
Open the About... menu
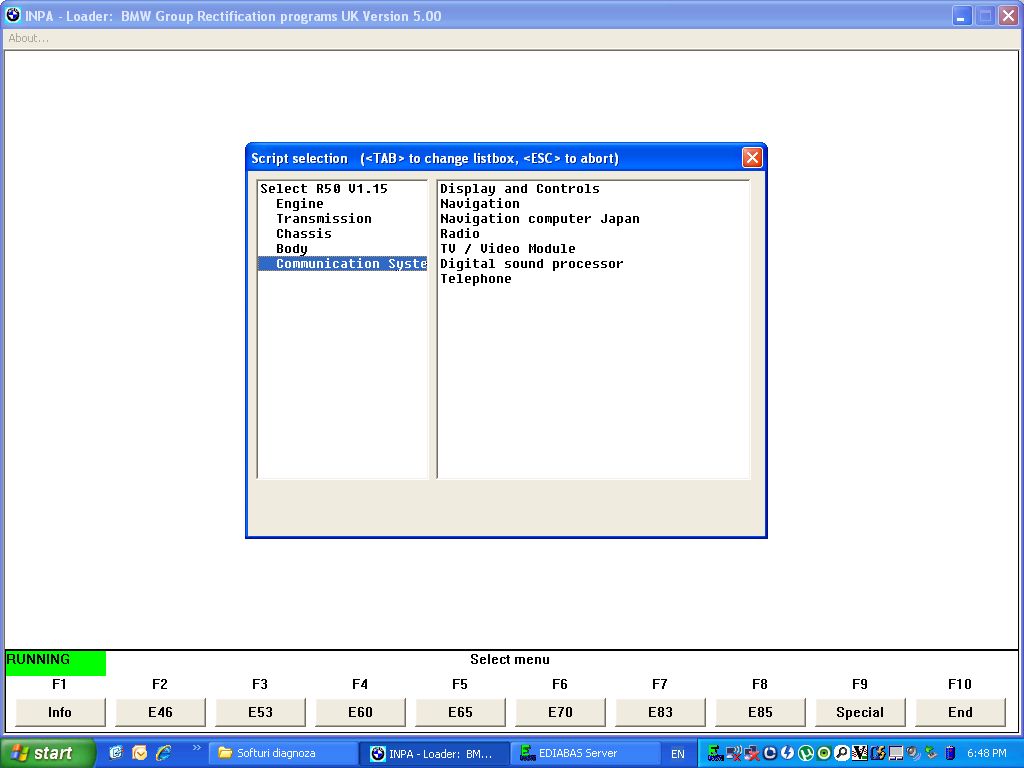tap(29, 38)
